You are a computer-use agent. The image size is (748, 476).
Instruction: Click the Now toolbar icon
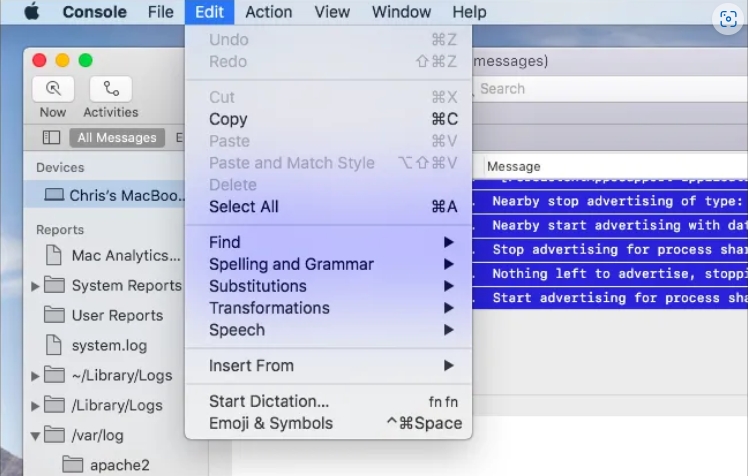[53, 89]
